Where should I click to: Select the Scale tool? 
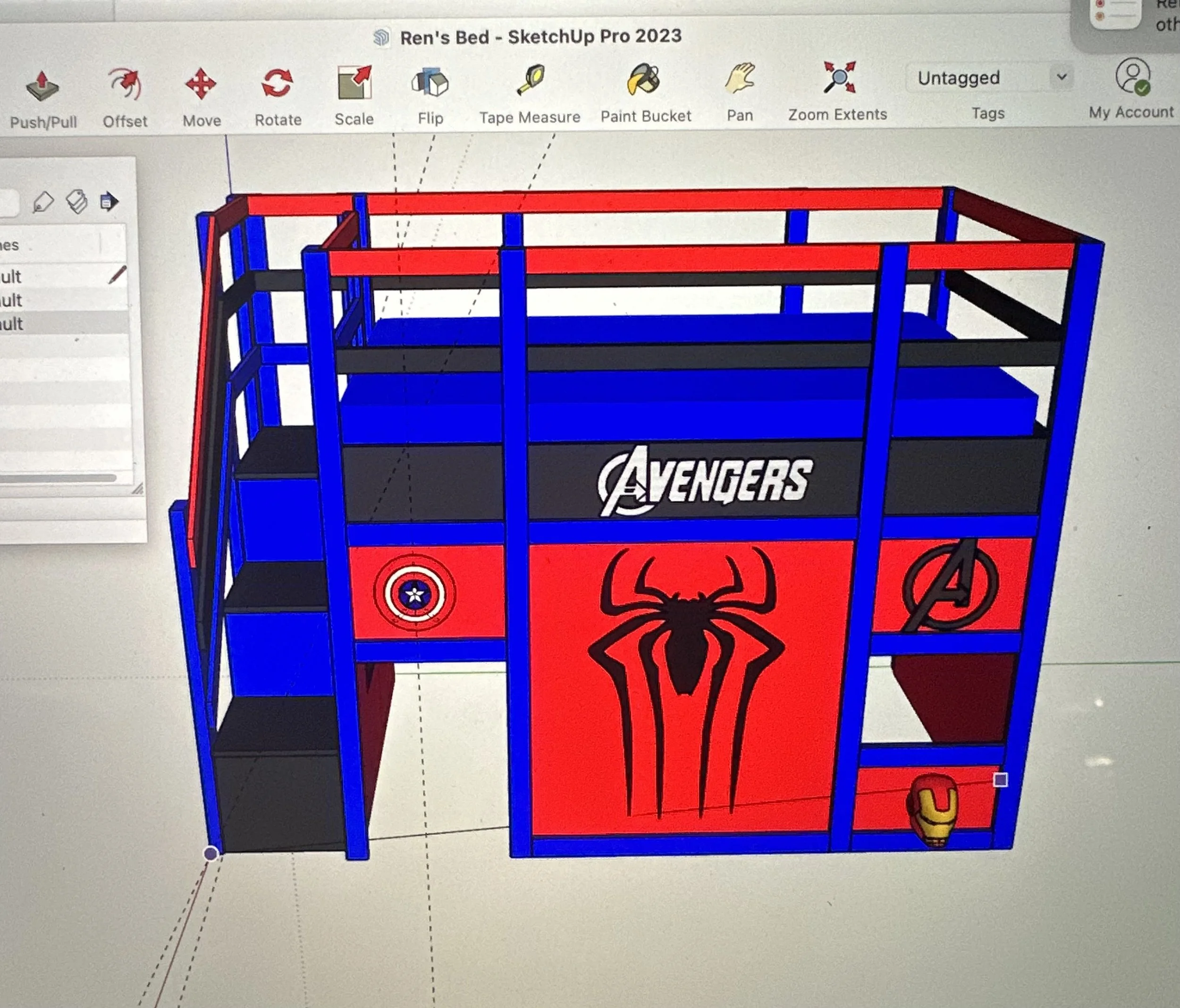click(354, 83)
